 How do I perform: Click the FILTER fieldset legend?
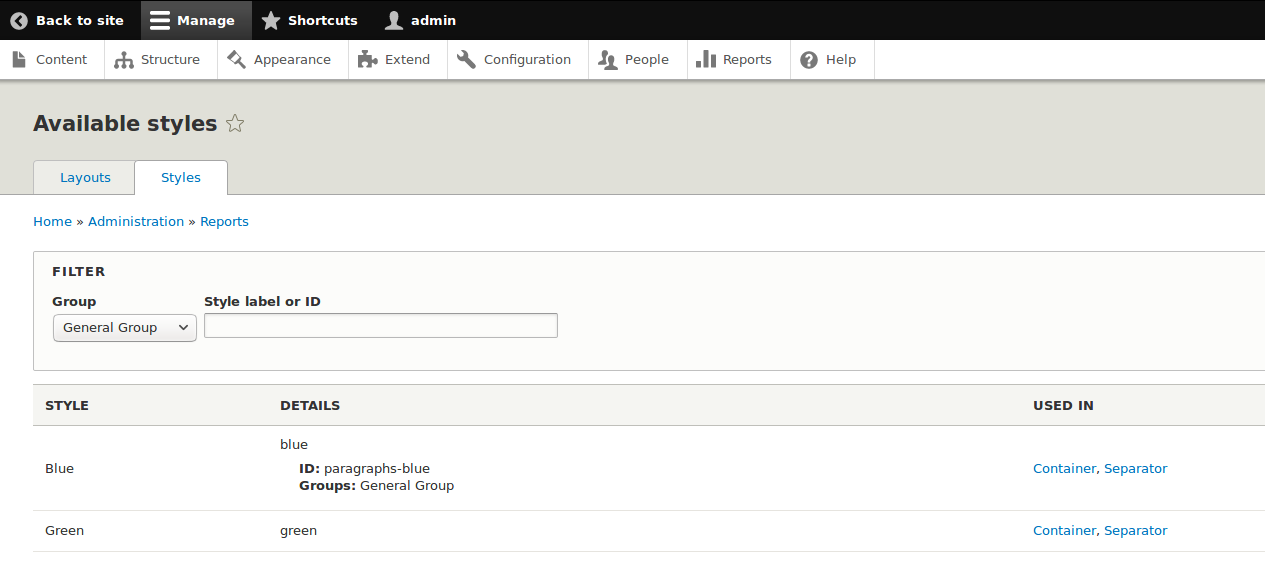[x=79, y=271]
